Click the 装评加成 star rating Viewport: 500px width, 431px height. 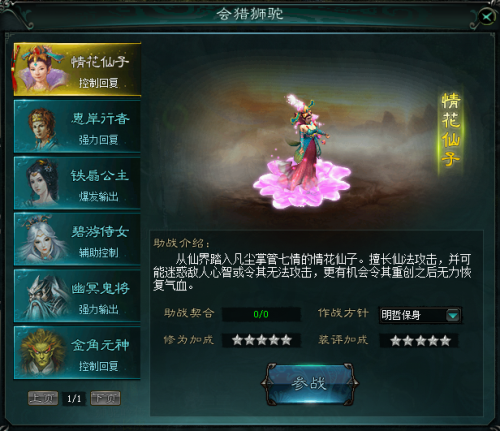[420, 341]
